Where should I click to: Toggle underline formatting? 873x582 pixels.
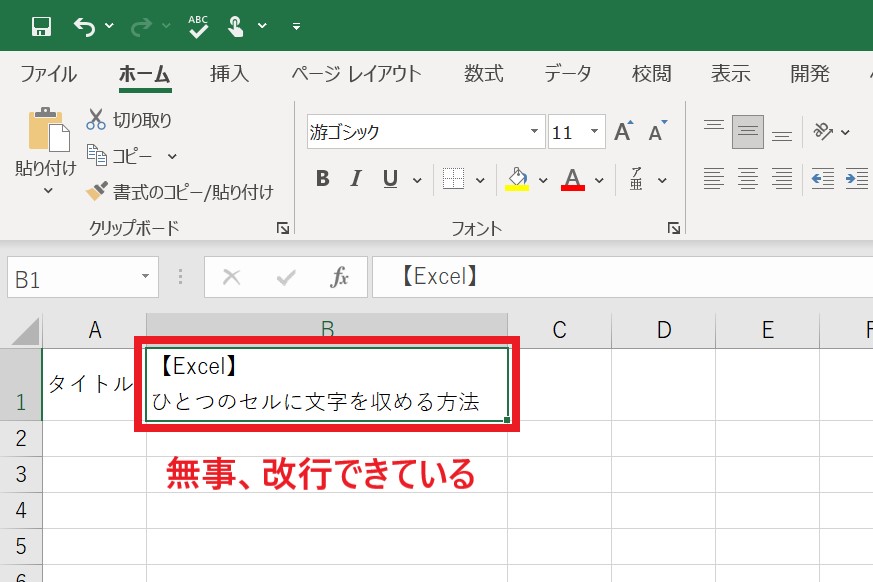tap(390, 179)
